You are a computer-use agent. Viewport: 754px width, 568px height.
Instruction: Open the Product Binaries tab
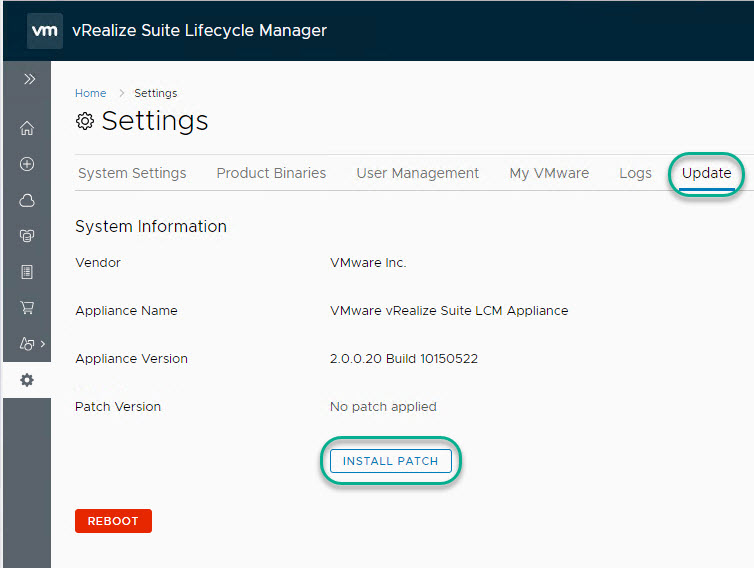271,173
